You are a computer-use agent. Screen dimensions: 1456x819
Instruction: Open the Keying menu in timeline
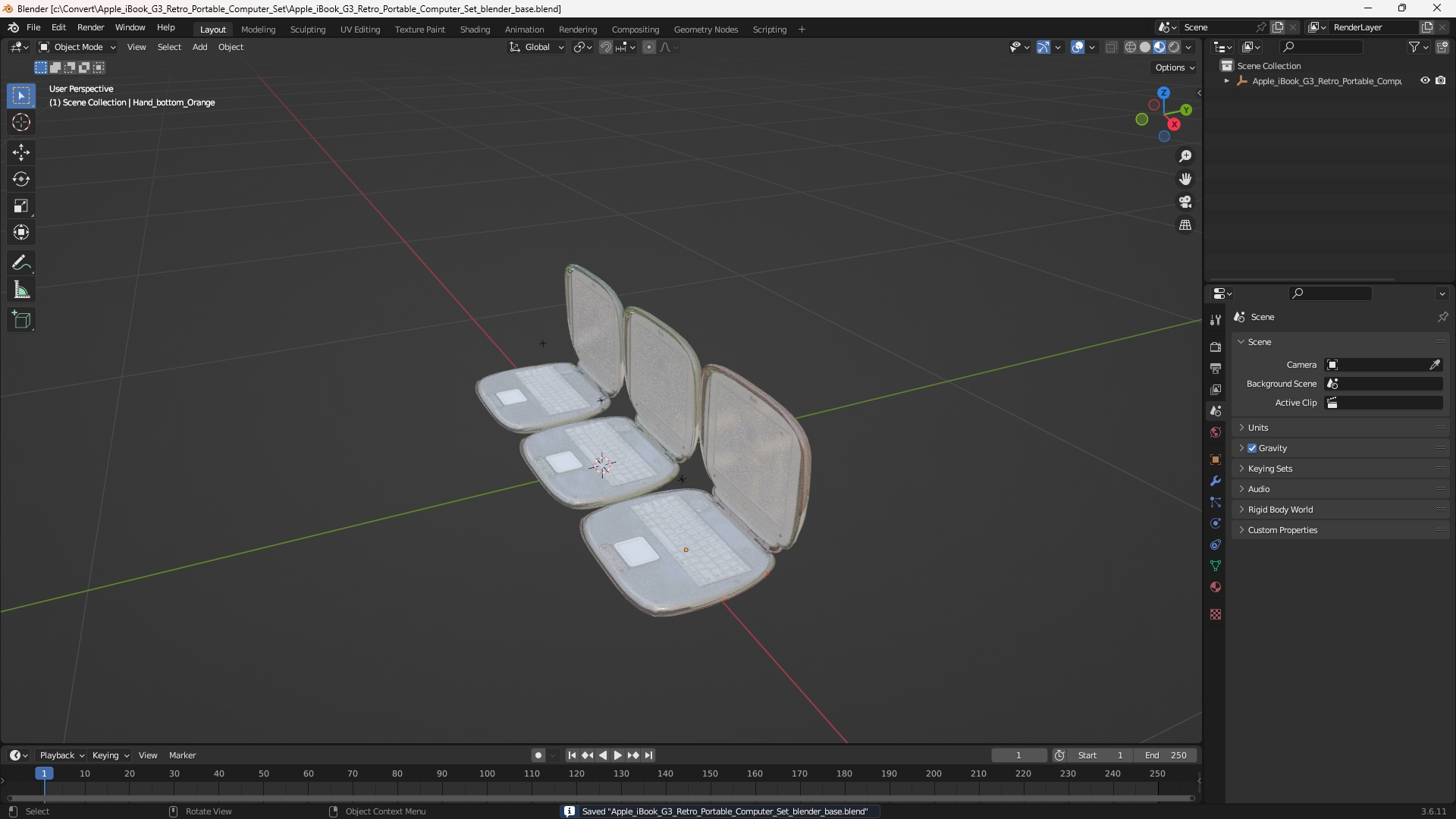110,755
